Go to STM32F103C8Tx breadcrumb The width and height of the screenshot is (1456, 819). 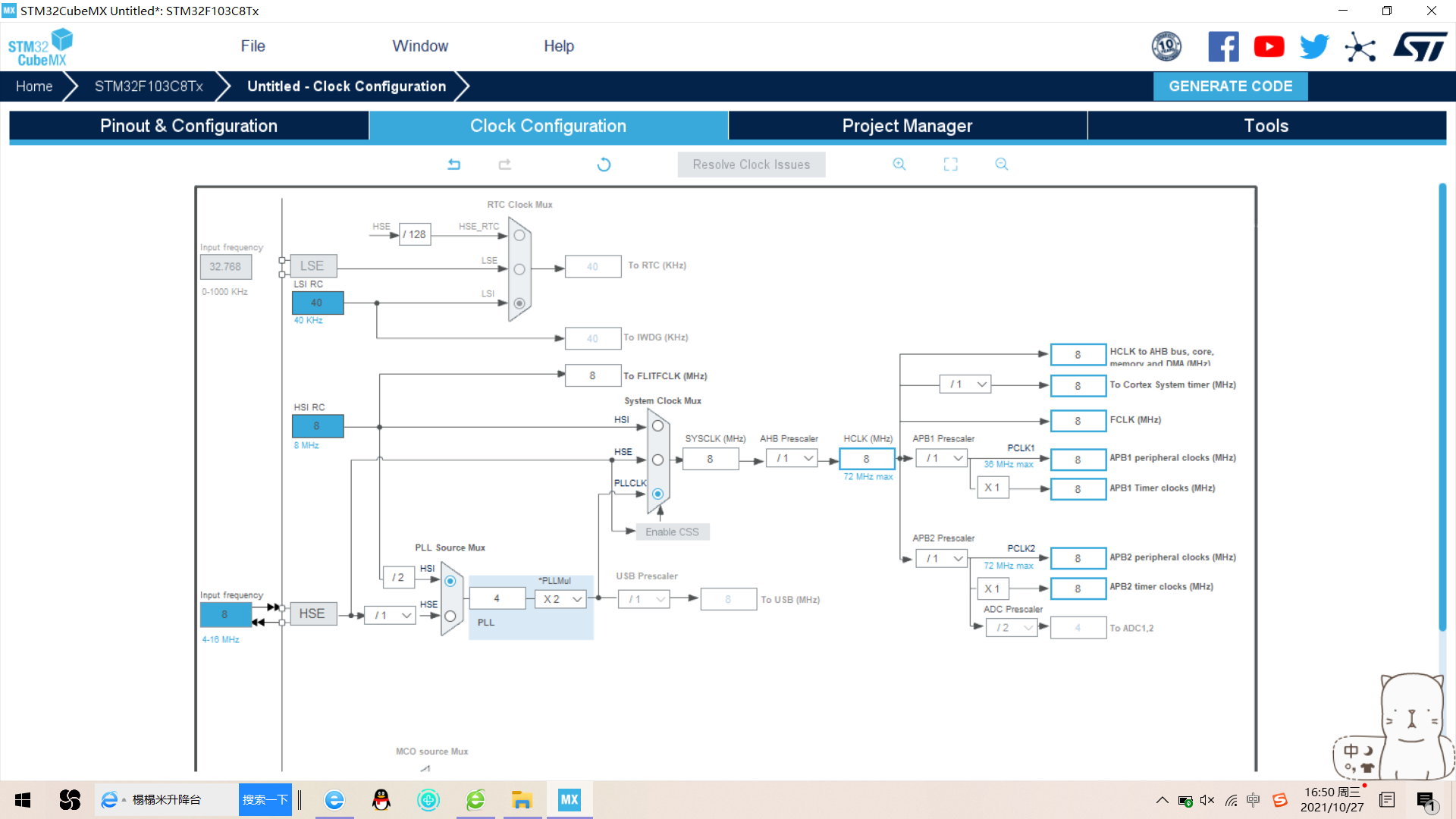tap(149, 86)
